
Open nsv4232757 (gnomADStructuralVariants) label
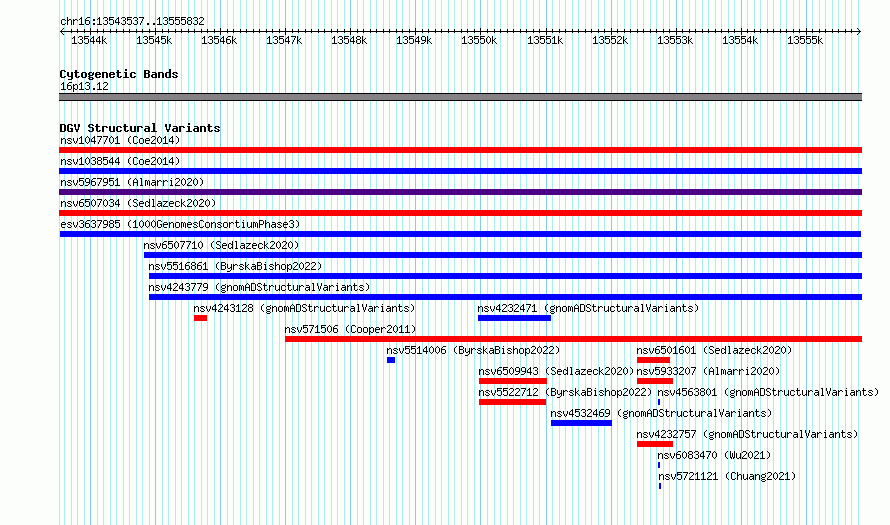tap(747, 434)
